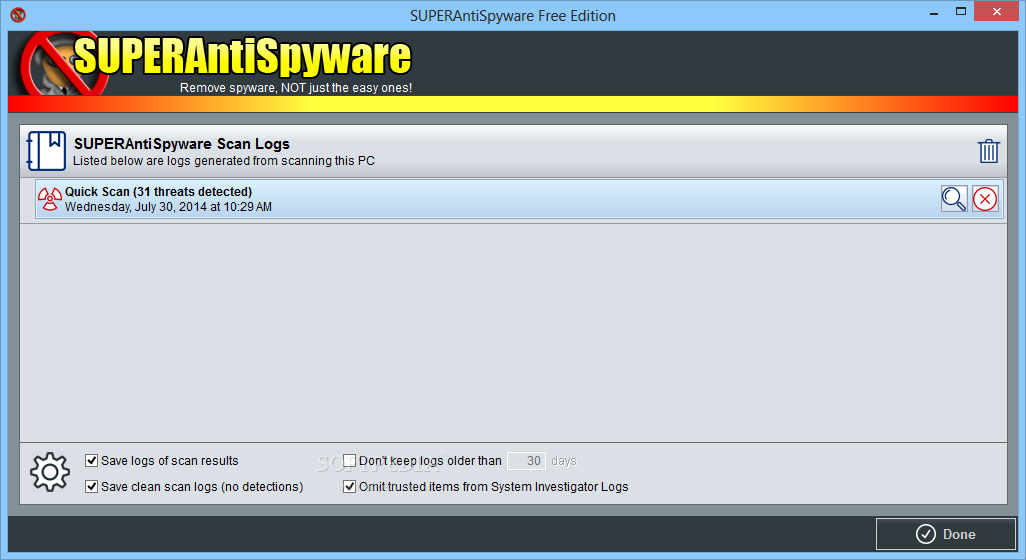Click the 30 days input field
This screenshot has width=1026, height=560.
click(526, 461)
